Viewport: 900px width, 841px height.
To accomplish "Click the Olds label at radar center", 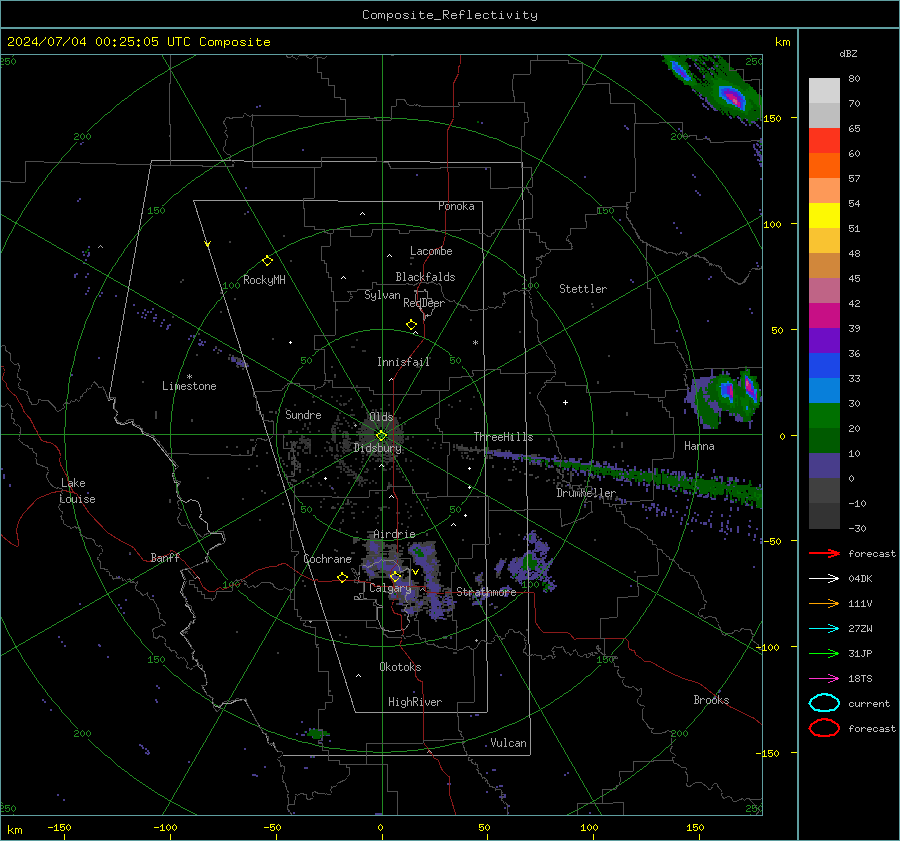I will tap(381, 417).
